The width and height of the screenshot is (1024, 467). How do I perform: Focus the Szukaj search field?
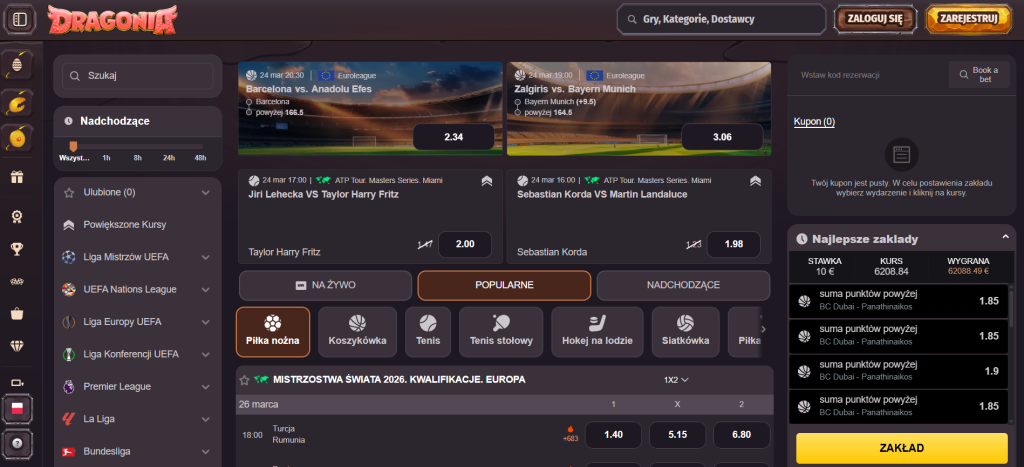coord(138,76)
